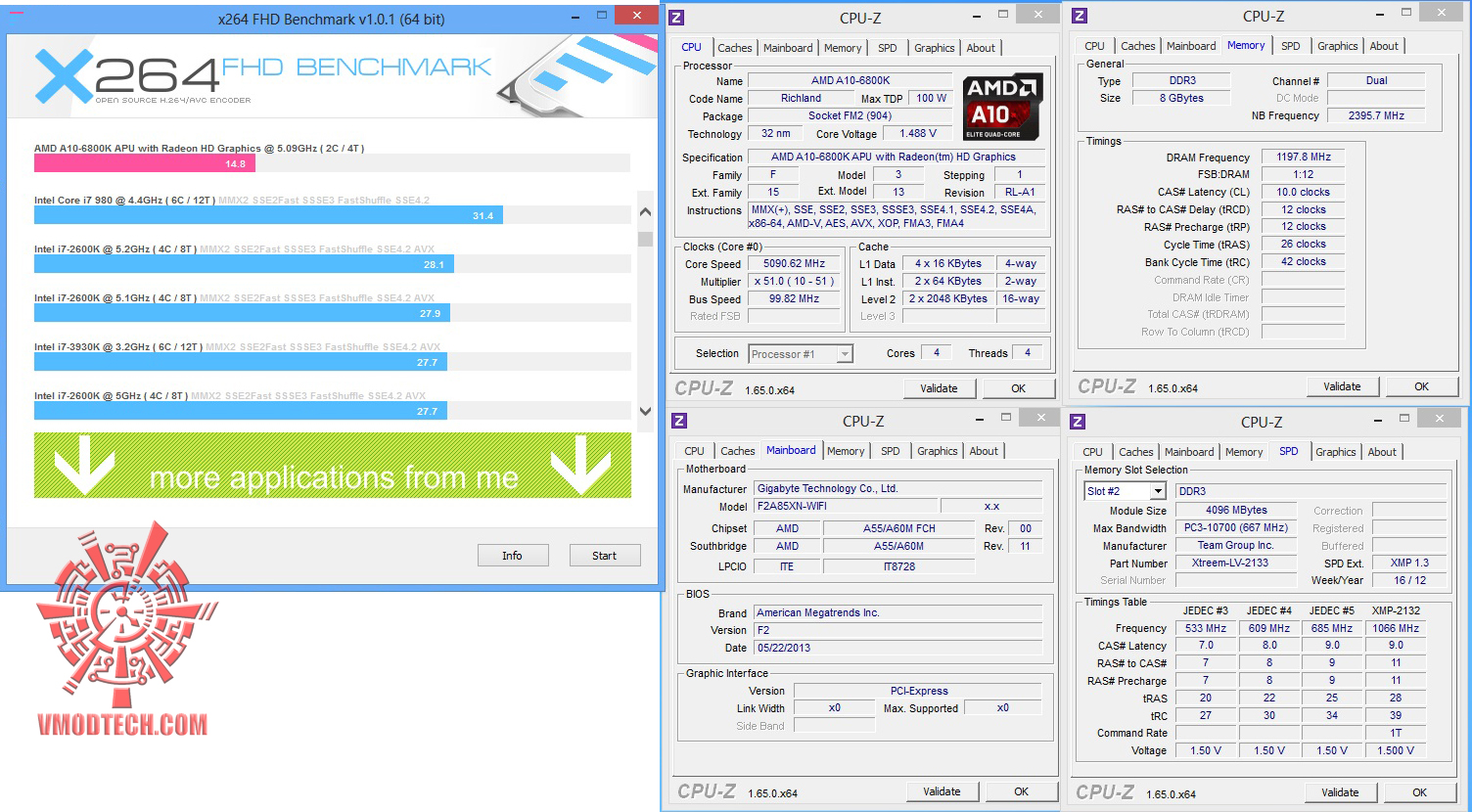Click the BIOS Date value '05/22/2013'
The image size is (1472, 812).
click(x=897, y=648)
